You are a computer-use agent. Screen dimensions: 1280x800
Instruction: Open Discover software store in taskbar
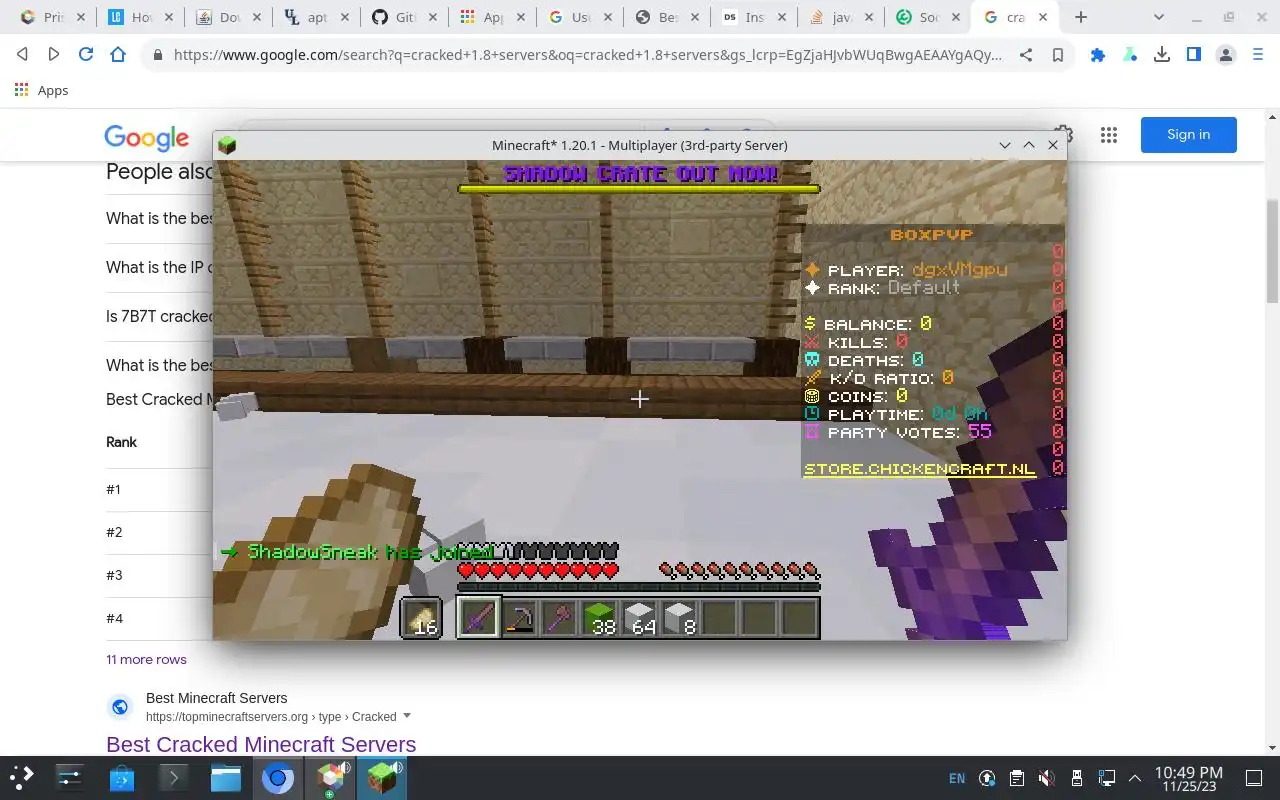point(122,777)
